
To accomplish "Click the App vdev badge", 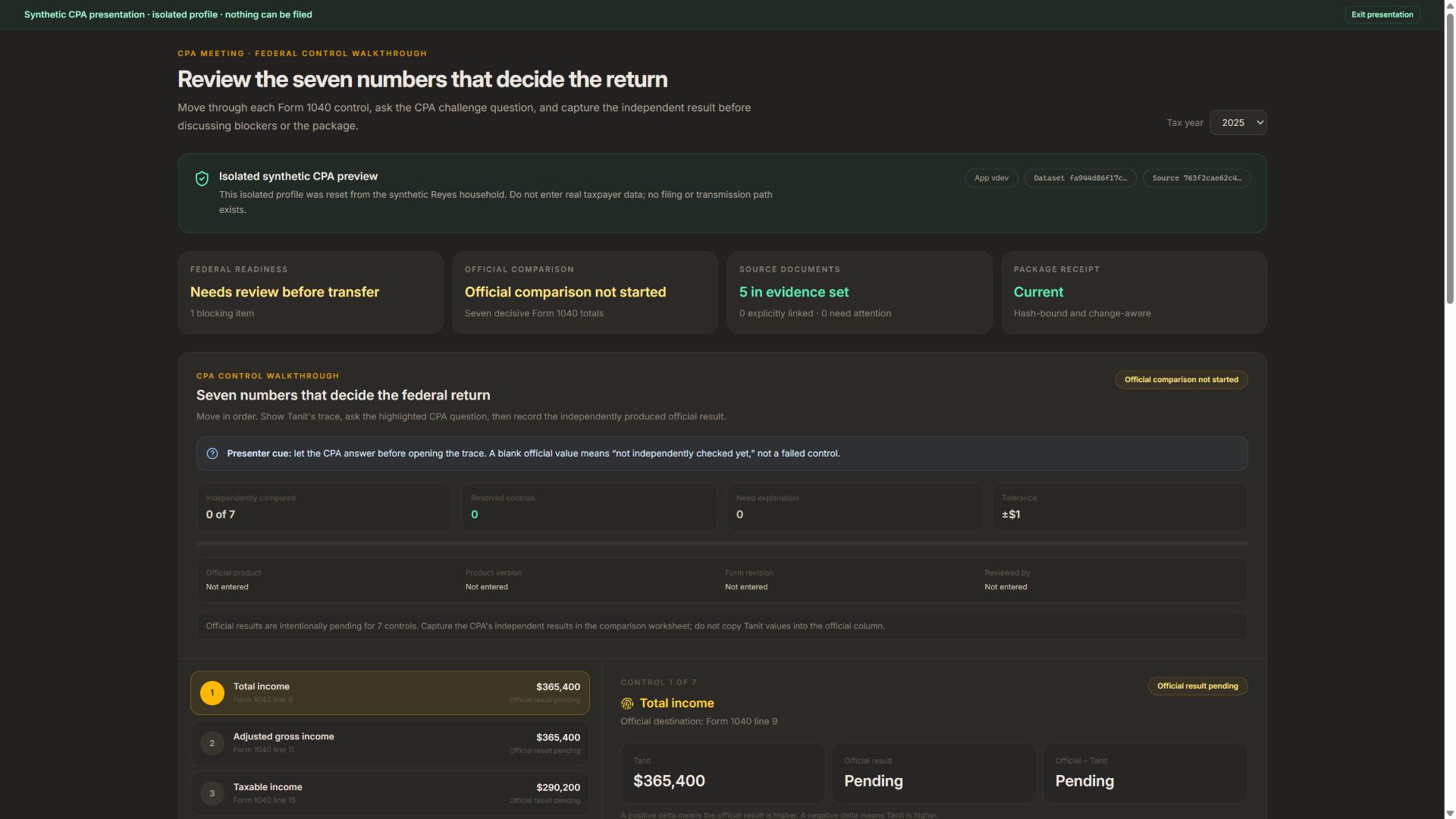I will coord(991,178).
